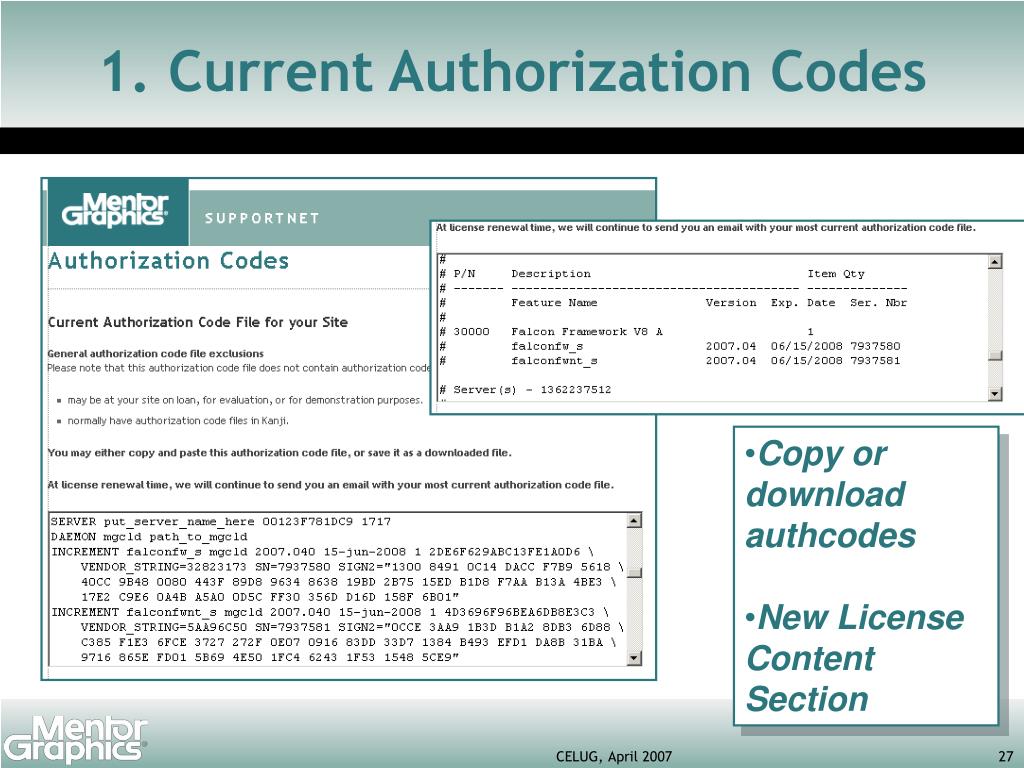Click the 'At license renewal time' sentence above the P/N box
1024x768 pixels.
tap(705, 227)
